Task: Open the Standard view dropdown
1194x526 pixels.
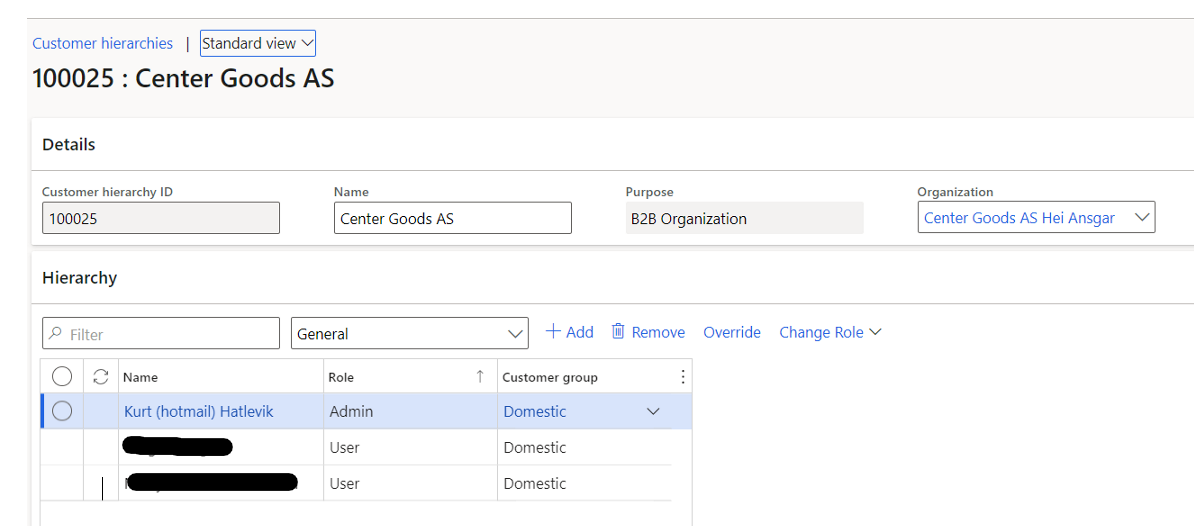Action: coord(258,44)
